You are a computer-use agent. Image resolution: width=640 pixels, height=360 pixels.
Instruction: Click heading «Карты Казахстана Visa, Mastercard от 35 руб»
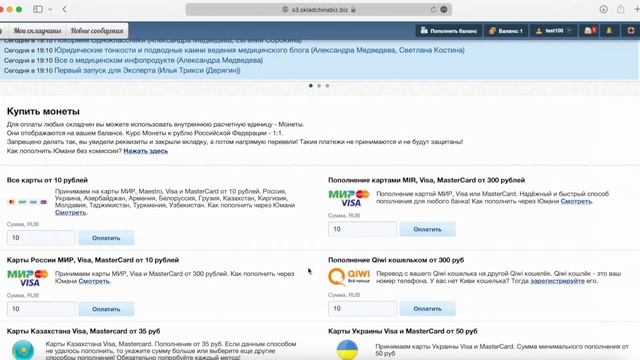[x=83, y=331]
